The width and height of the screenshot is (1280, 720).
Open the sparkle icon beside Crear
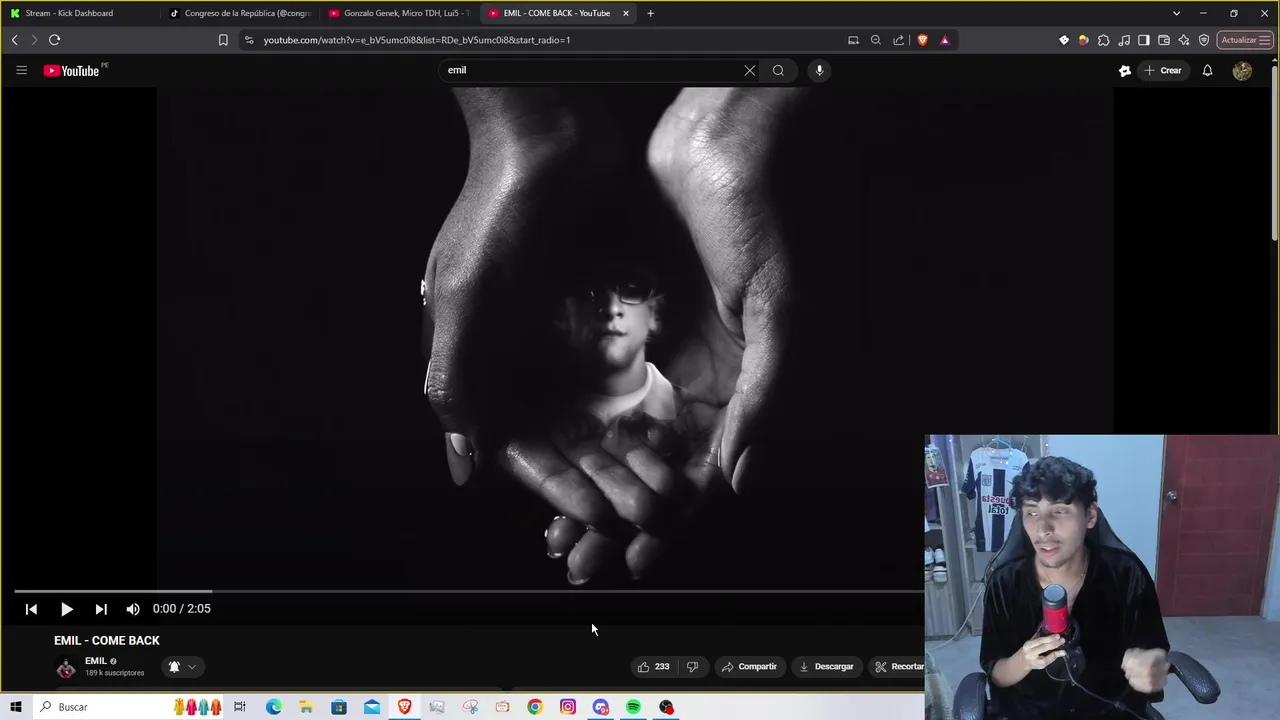[1125, 70]
